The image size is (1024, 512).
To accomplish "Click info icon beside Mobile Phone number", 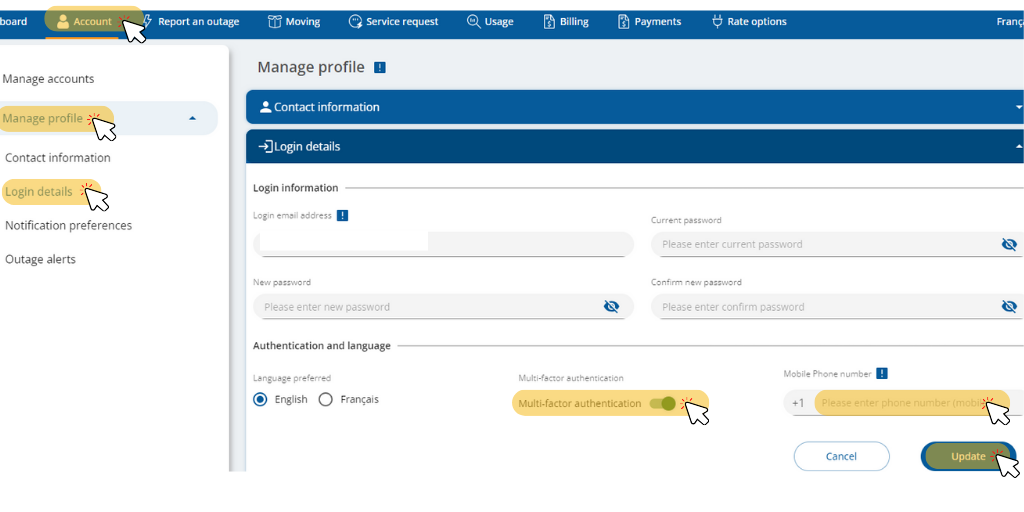I will (882, 374).
